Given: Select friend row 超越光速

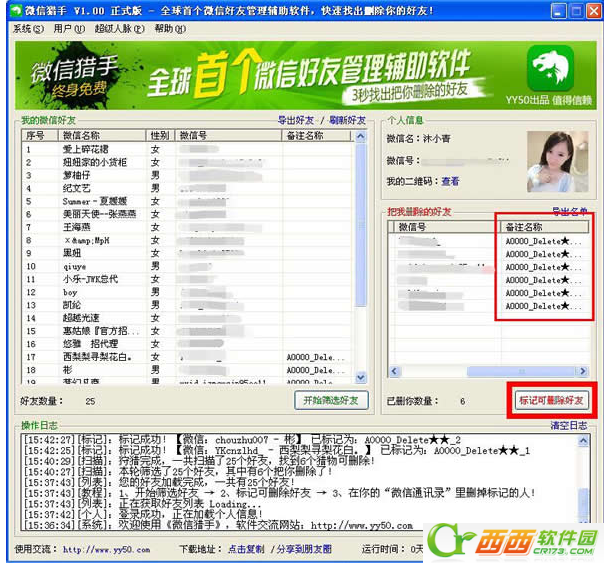Looking at the screenshot, I should (x=188, y=318).
